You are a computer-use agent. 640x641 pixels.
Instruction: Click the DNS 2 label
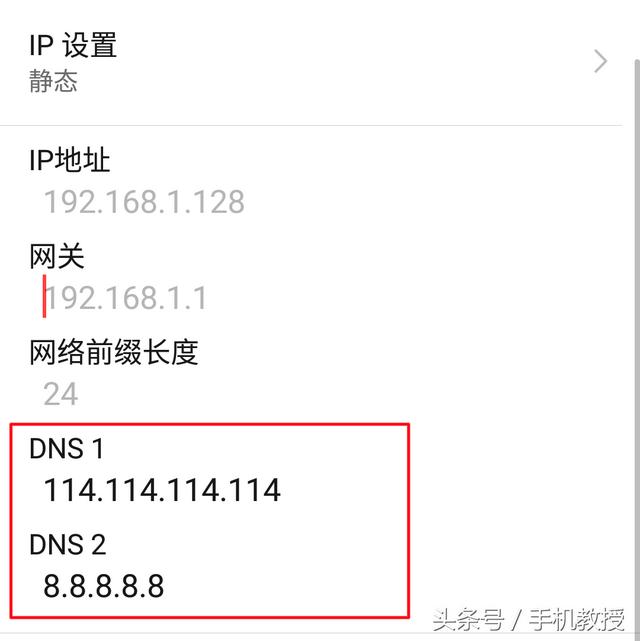(x=67, y=545)
